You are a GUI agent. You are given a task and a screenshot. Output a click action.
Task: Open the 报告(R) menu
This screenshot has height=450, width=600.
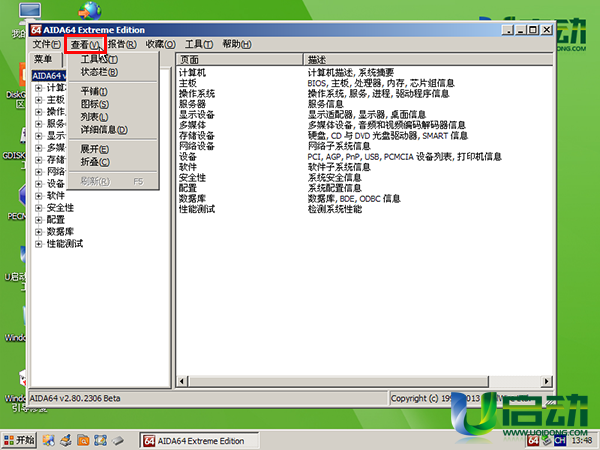click(122, 44)
